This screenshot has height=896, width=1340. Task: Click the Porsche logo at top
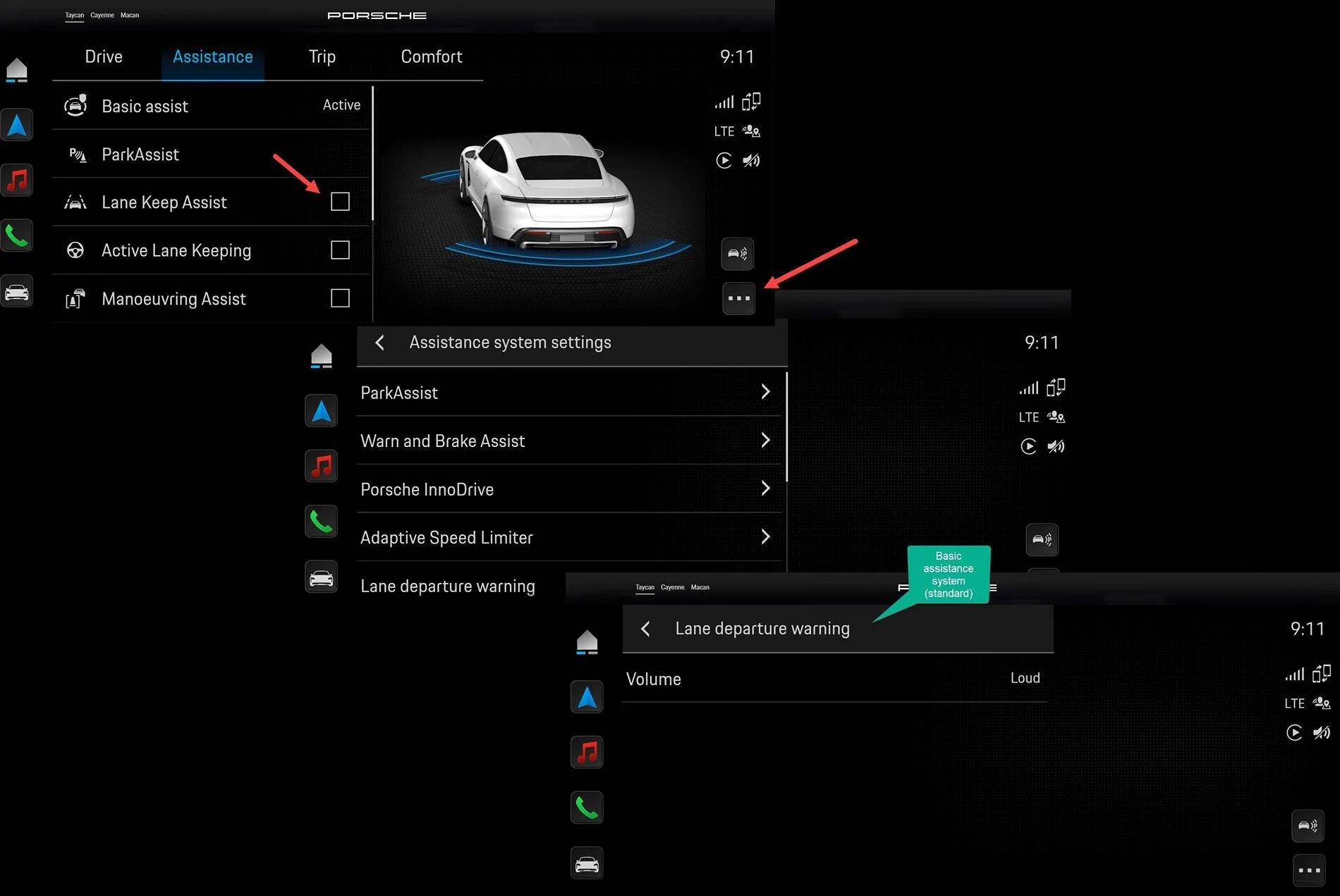[x=377, y=16]
